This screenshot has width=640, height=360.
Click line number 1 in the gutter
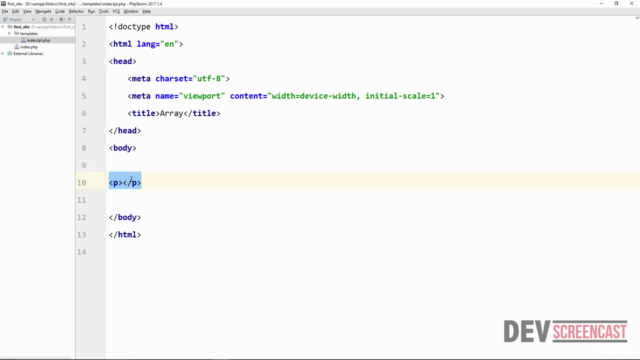click(x=84, y=27)
